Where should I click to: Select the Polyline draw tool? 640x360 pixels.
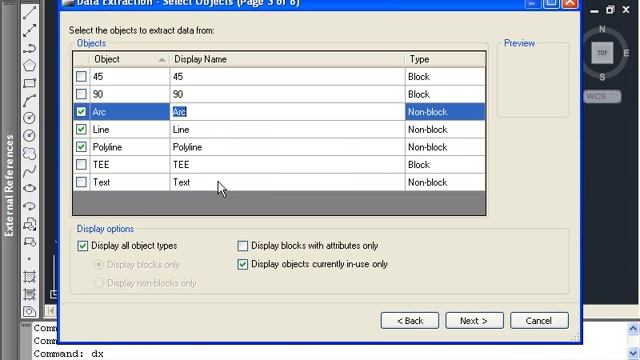(29, 48)
